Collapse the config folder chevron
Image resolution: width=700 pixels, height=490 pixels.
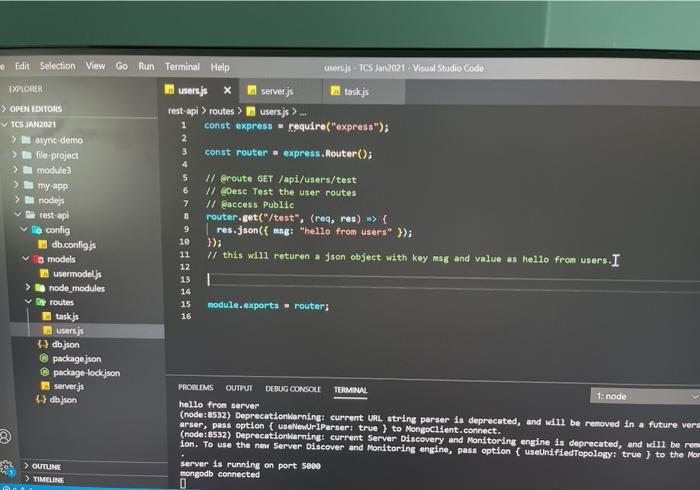pyautogui.click(x=24, y=229)
